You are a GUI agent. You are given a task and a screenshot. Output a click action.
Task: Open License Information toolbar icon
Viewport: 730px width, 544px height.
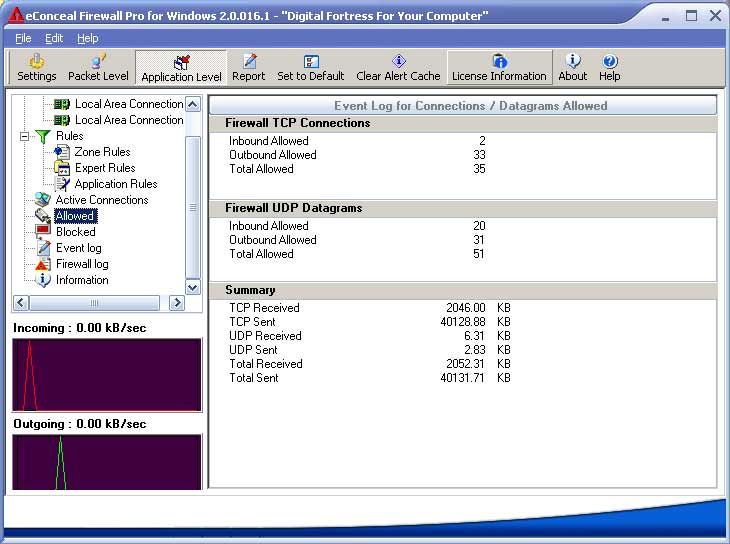pyautogui.click(x=499, y=61)
